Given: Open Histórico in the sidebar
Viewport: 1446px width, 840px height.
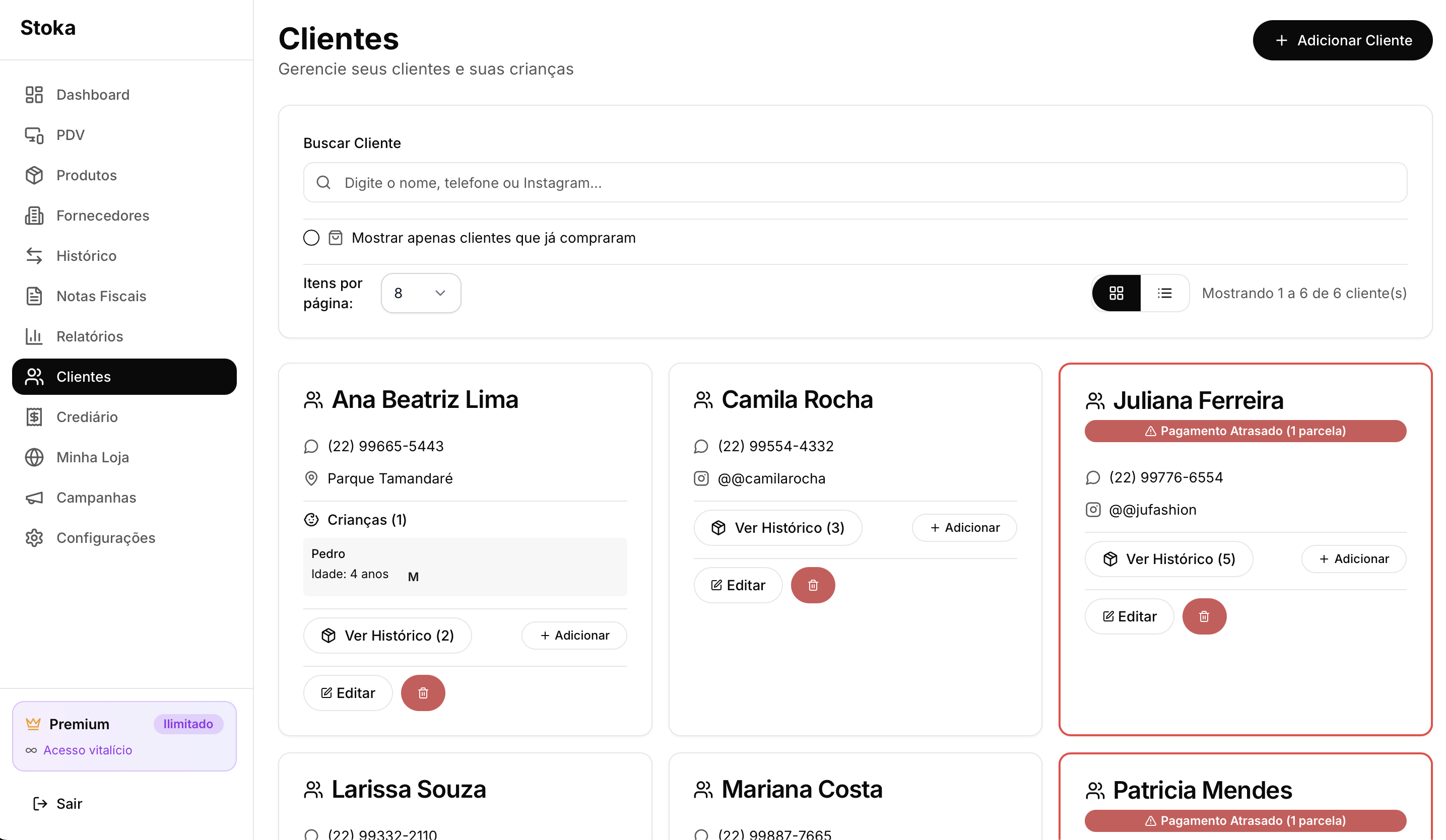Looking at the screenshot, I should [x=124, y=256].
